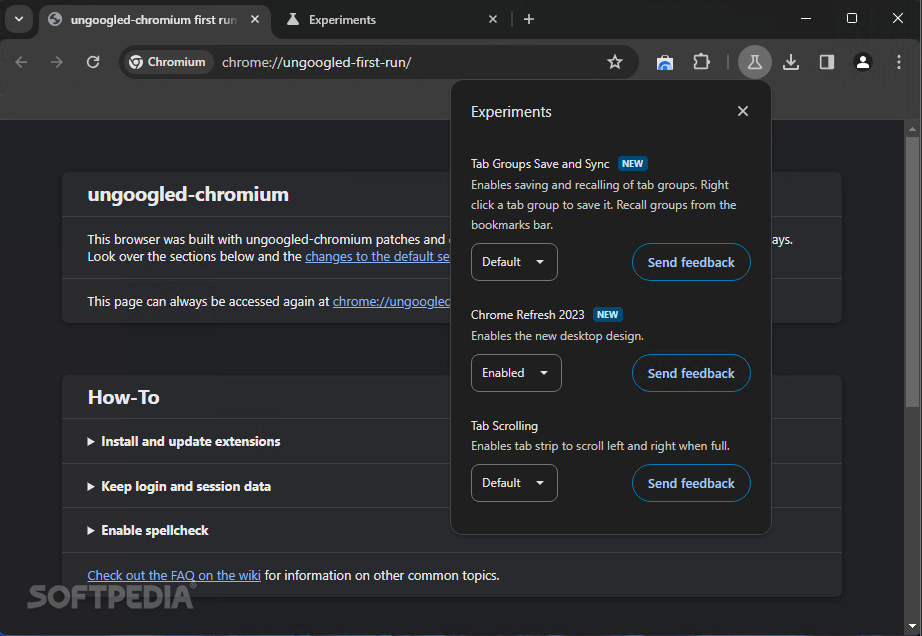Screen dimensions: 922x636
Task: Open the Chromium Web Store extension icon
Action: coord(664,62)
